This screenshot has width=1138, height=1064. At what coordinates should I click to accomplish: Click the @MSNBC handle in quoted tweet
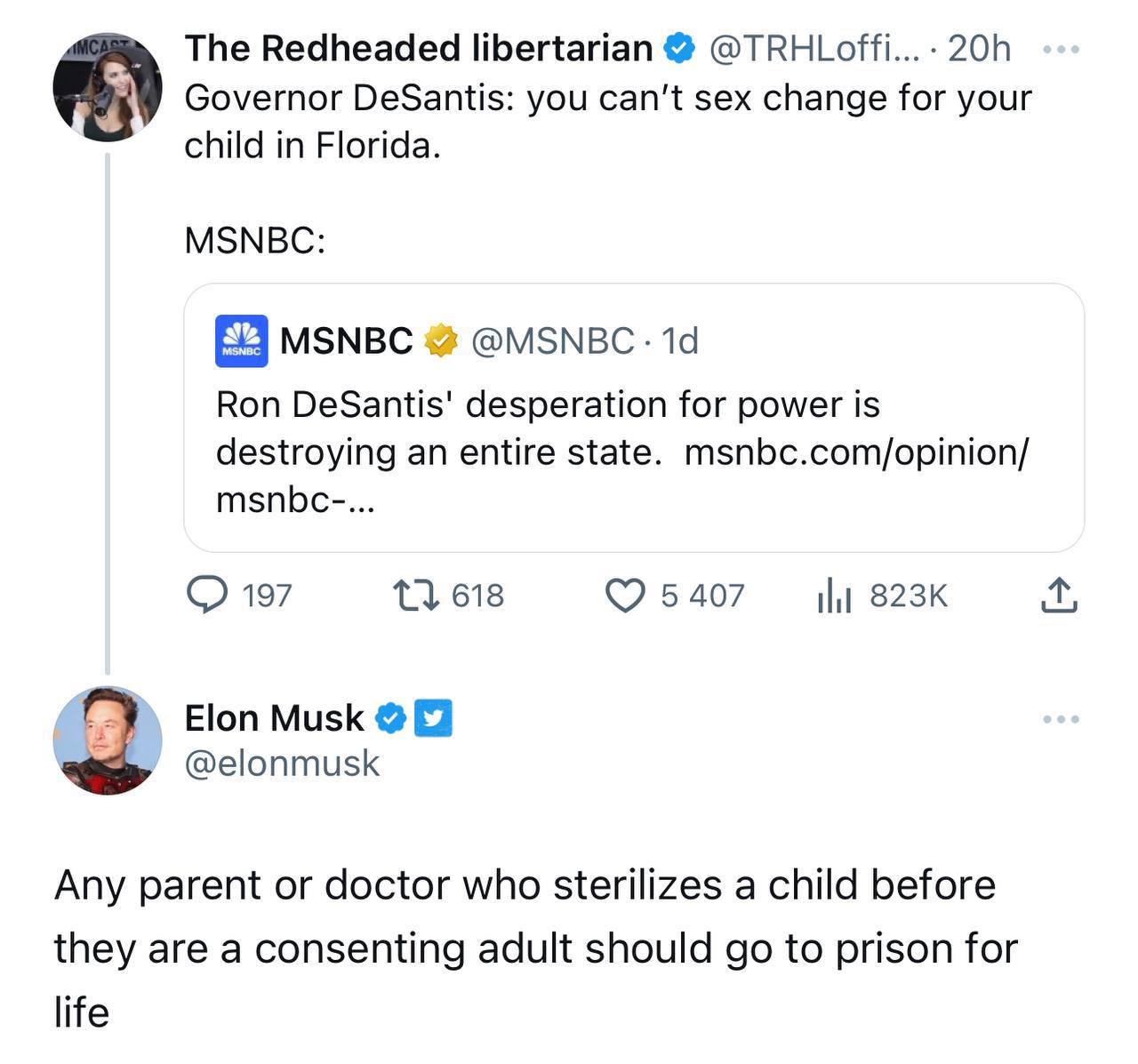coord(552,340)
